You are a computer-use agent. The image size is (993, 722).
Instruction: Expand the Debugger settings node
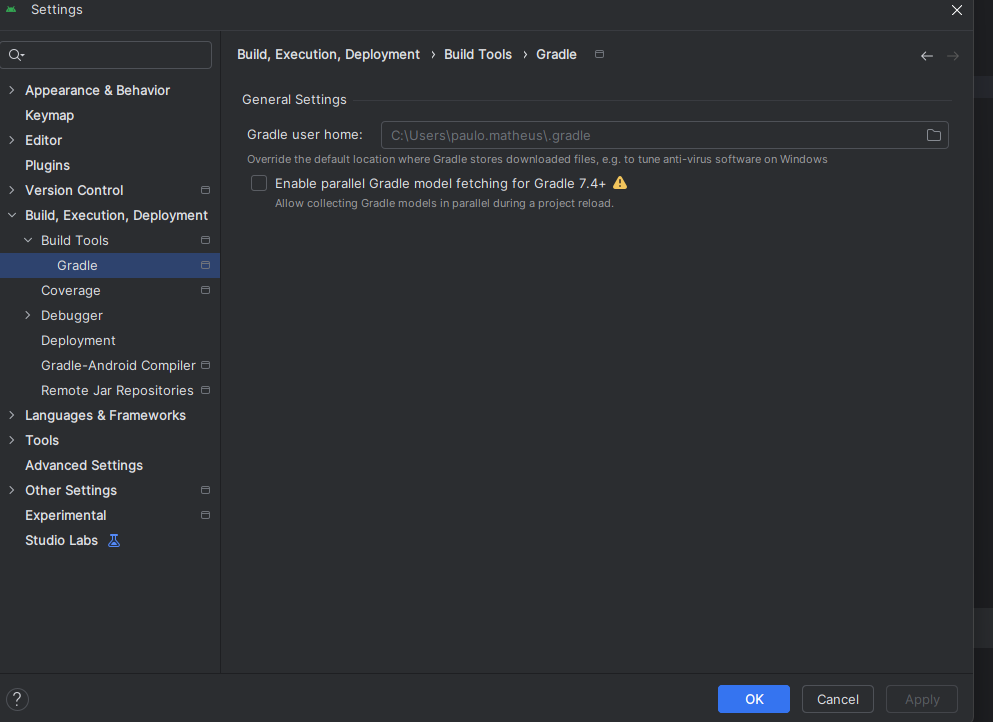28,315
